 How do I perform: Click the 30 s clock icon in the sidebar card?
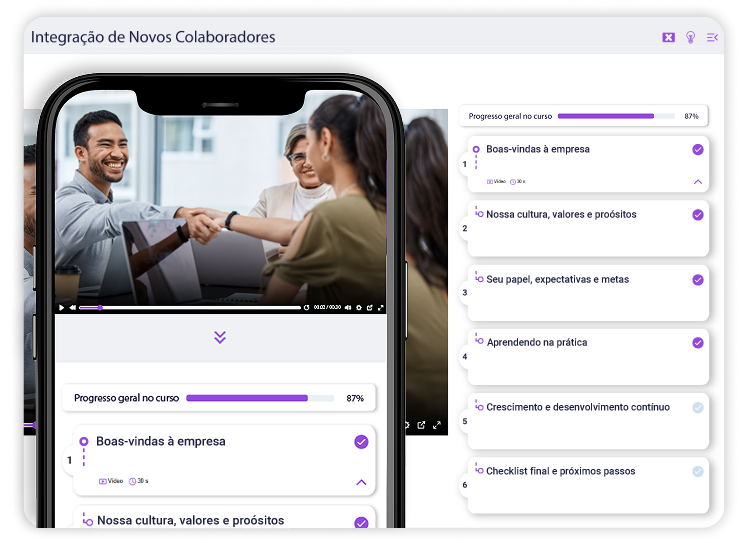pos(513,182)
